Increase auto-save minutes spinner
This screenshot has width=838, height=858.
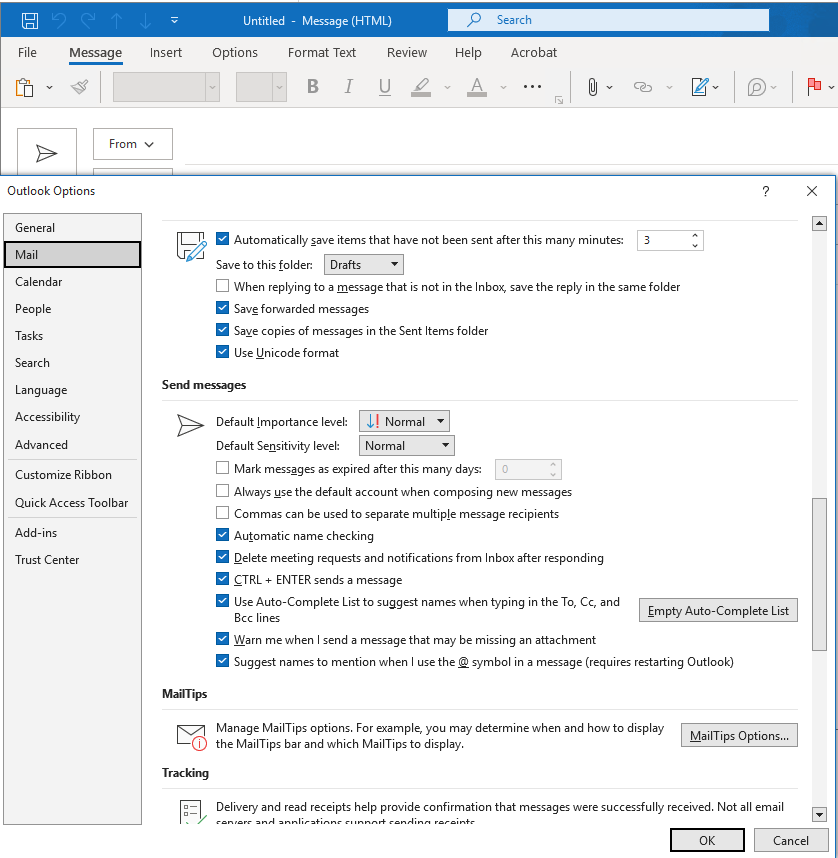(695, 236)
